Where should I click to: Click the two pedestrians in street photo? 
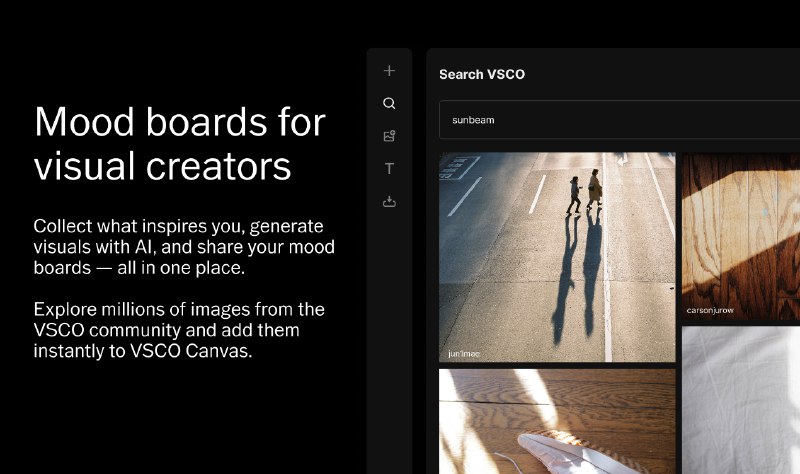point(585,192)
